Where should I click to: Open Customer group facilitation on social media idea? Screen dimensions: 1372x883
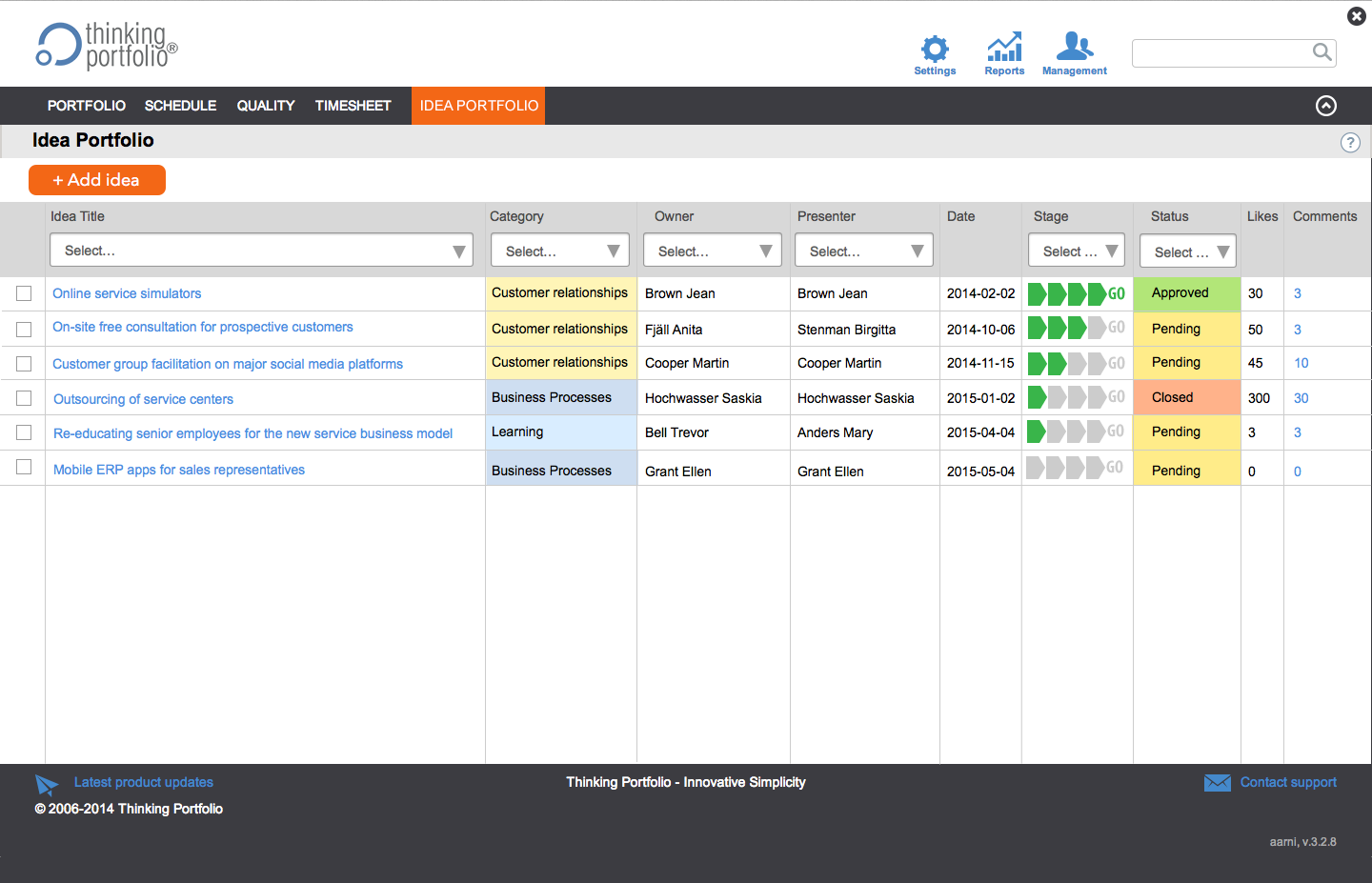[228, 364]
